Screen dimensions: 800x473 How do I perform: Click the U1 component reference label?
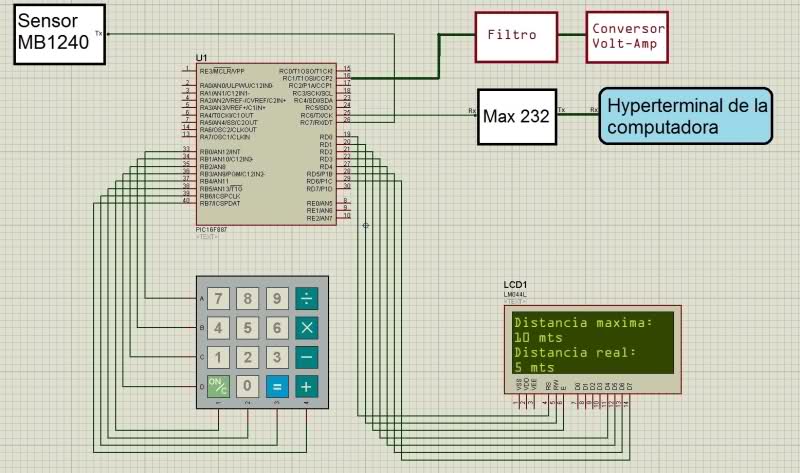pyautogui.click(x=202, y=58)
